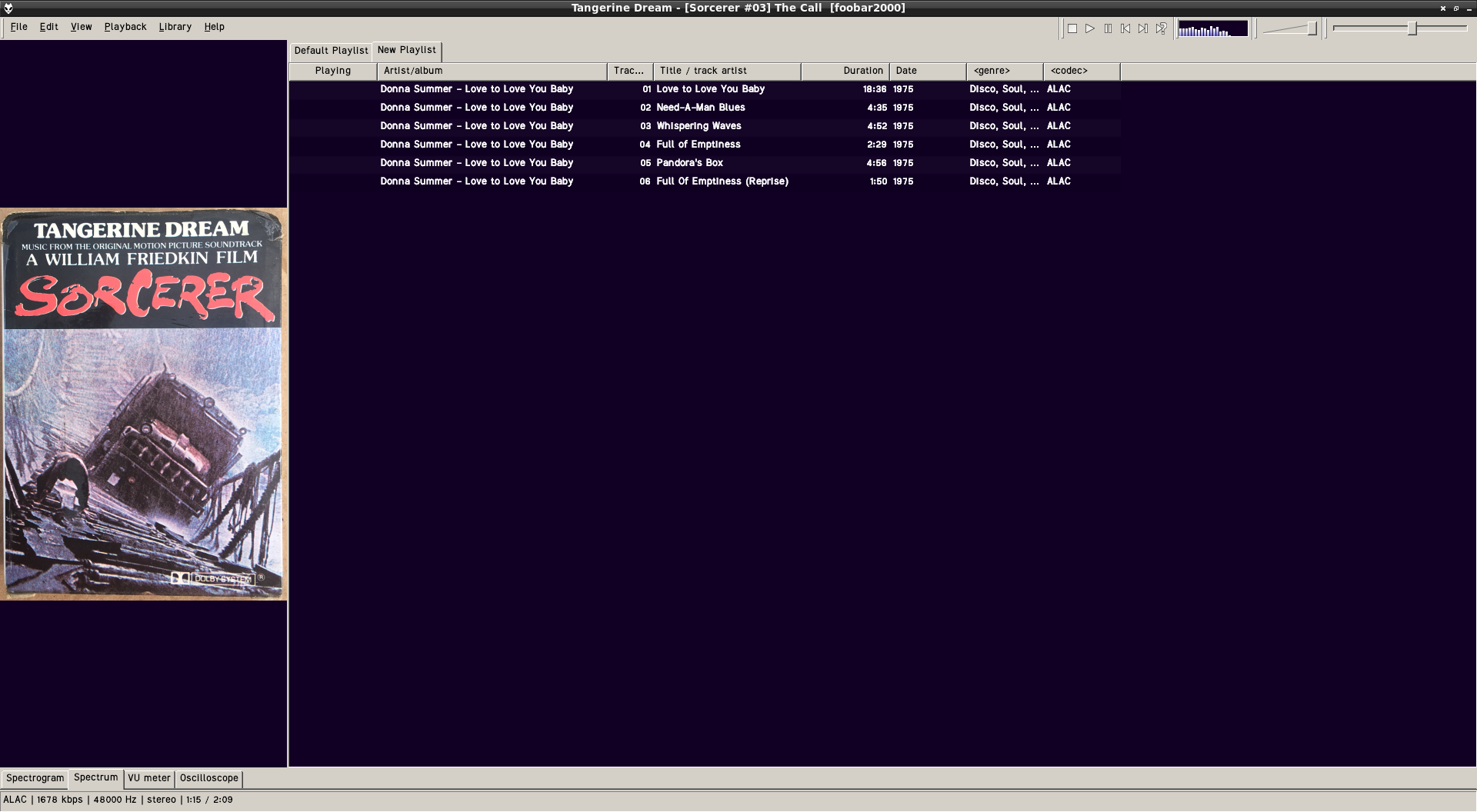Select Full Of Emptiness (Reprise) track
1477x812 pixels.
(x=722, y=181)
